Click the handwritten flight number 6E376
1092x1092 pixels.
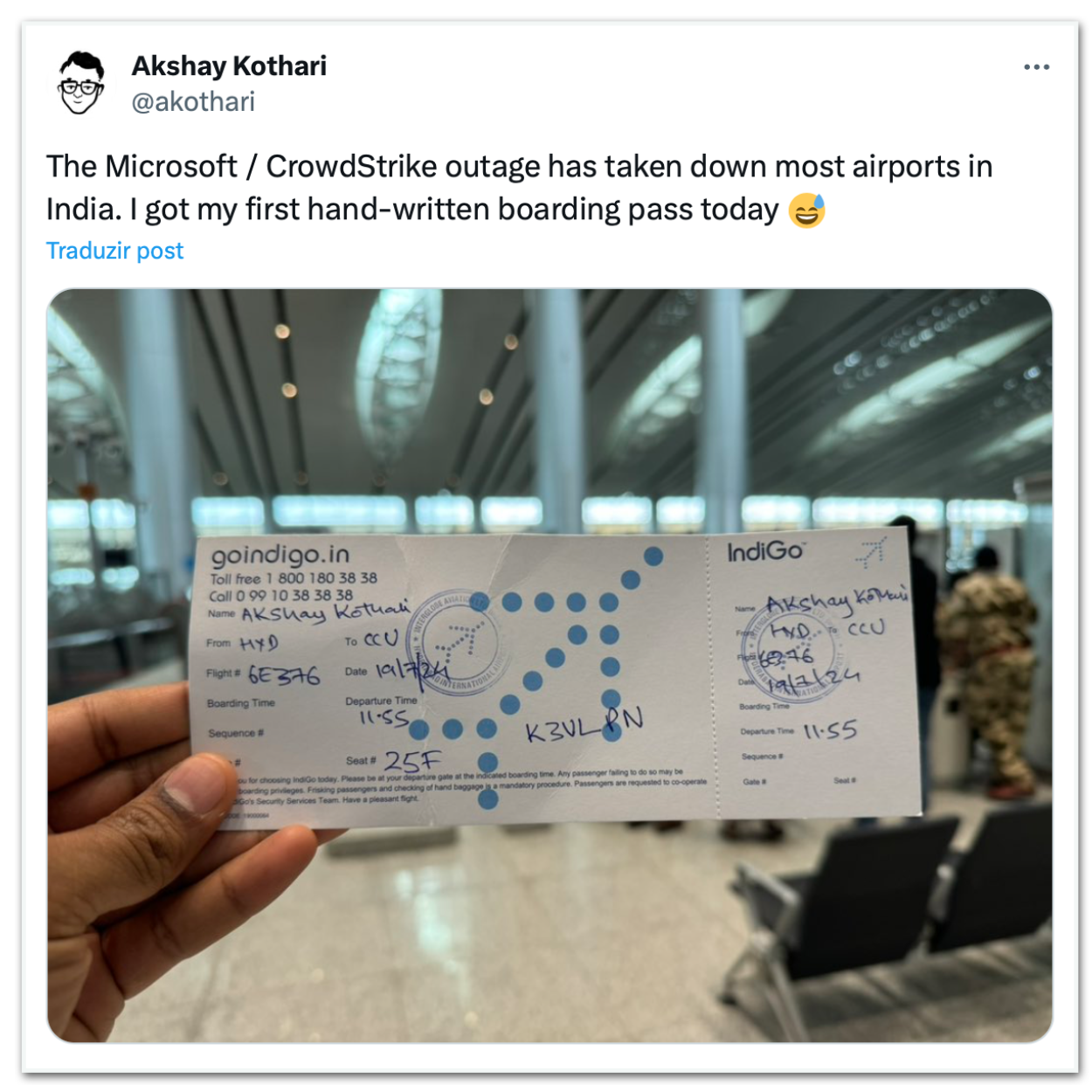point(284,674)
